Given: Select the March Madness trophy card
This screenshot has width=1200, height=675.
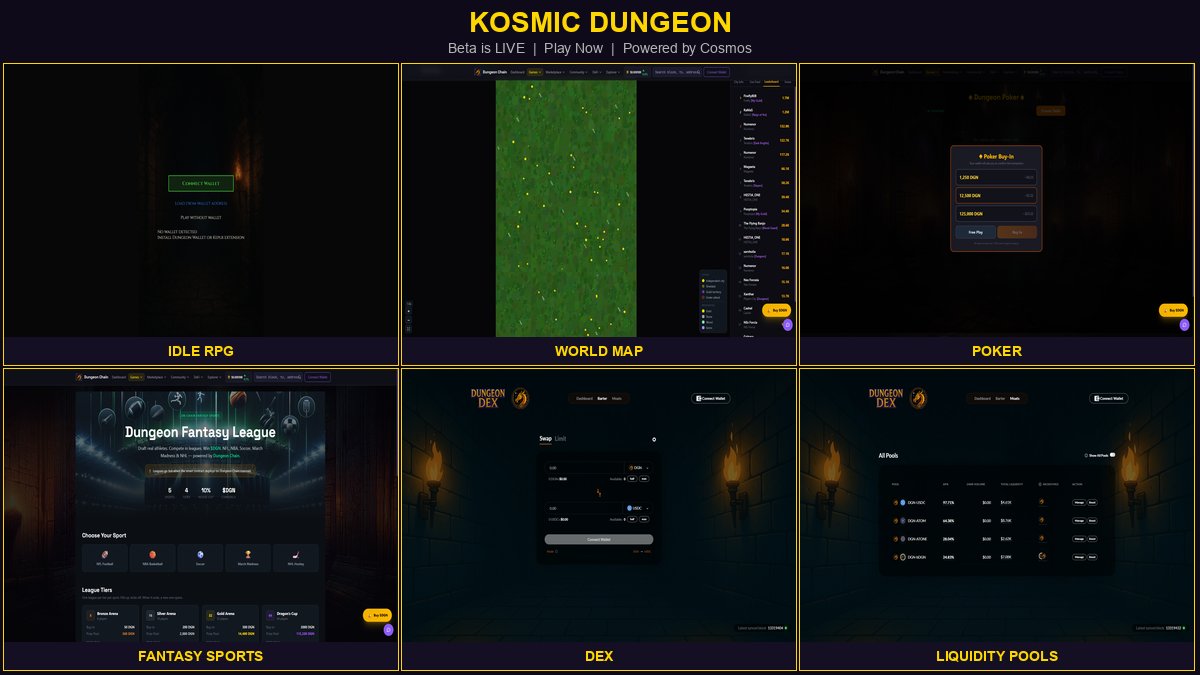Looking at the screenshot, I should (248, 558).
